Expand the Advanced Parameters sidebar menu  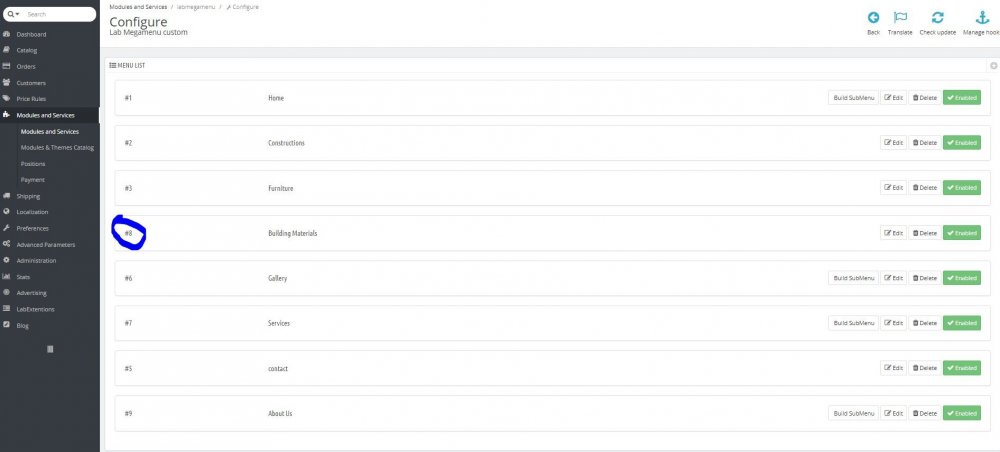tap(45, 244)
